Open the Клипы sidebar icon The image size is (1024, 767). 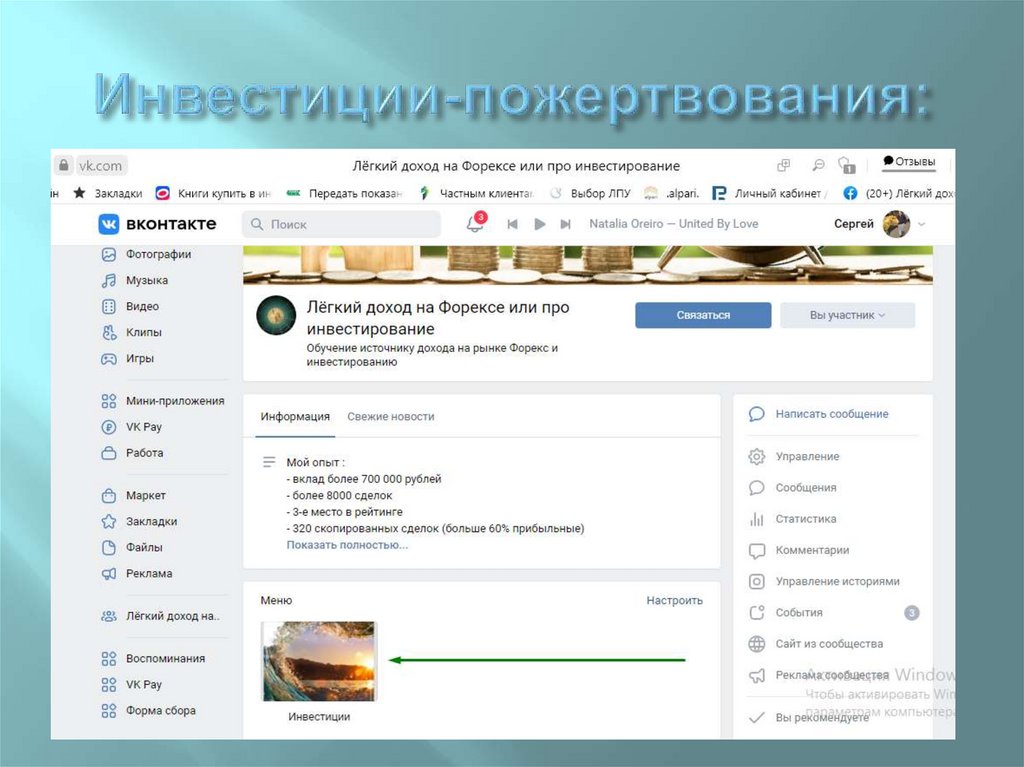(x=108, y=333)
